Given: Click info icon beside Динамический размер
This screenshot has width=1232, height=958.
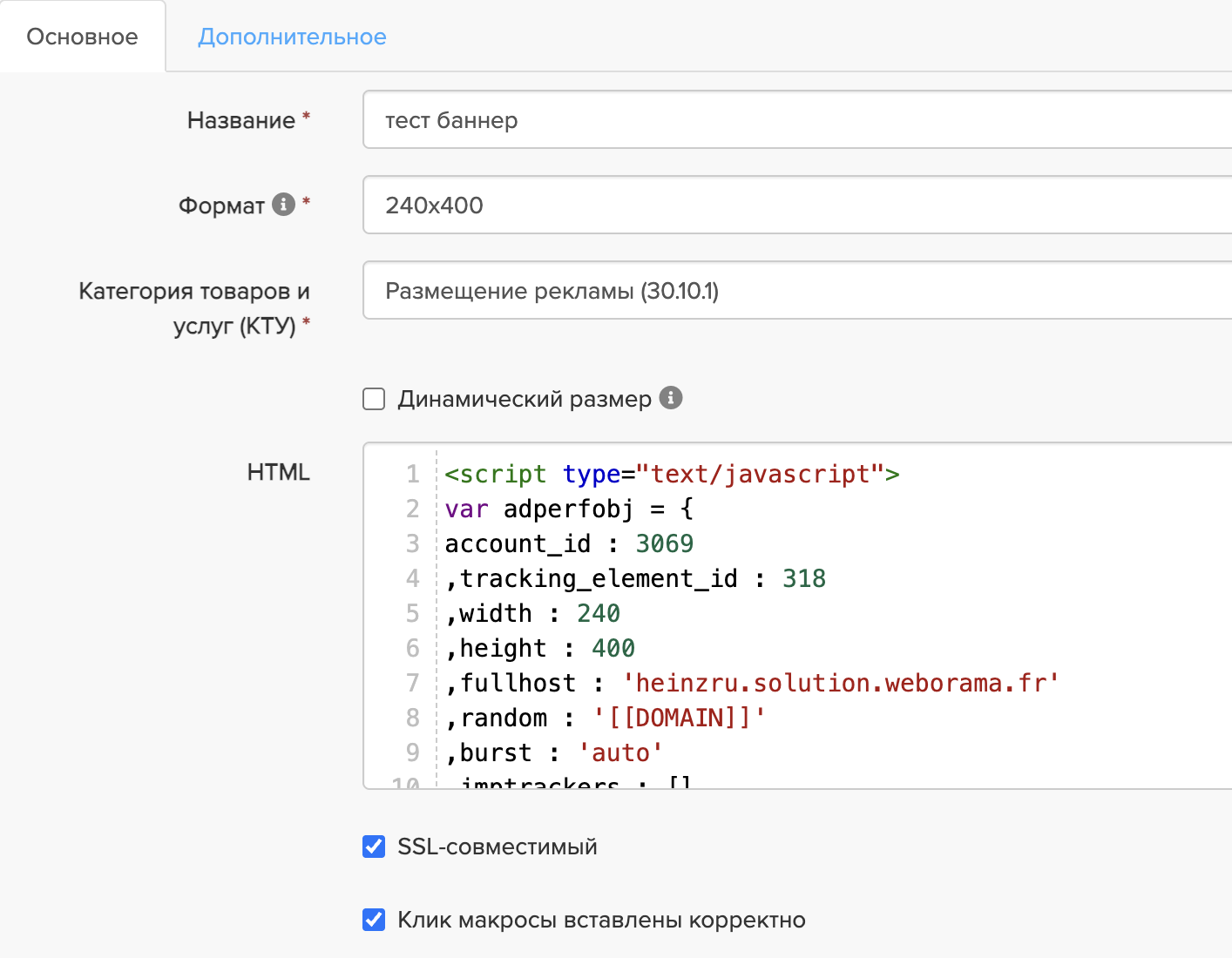Looking at the screenshot, I should click(x=670, y=397).
